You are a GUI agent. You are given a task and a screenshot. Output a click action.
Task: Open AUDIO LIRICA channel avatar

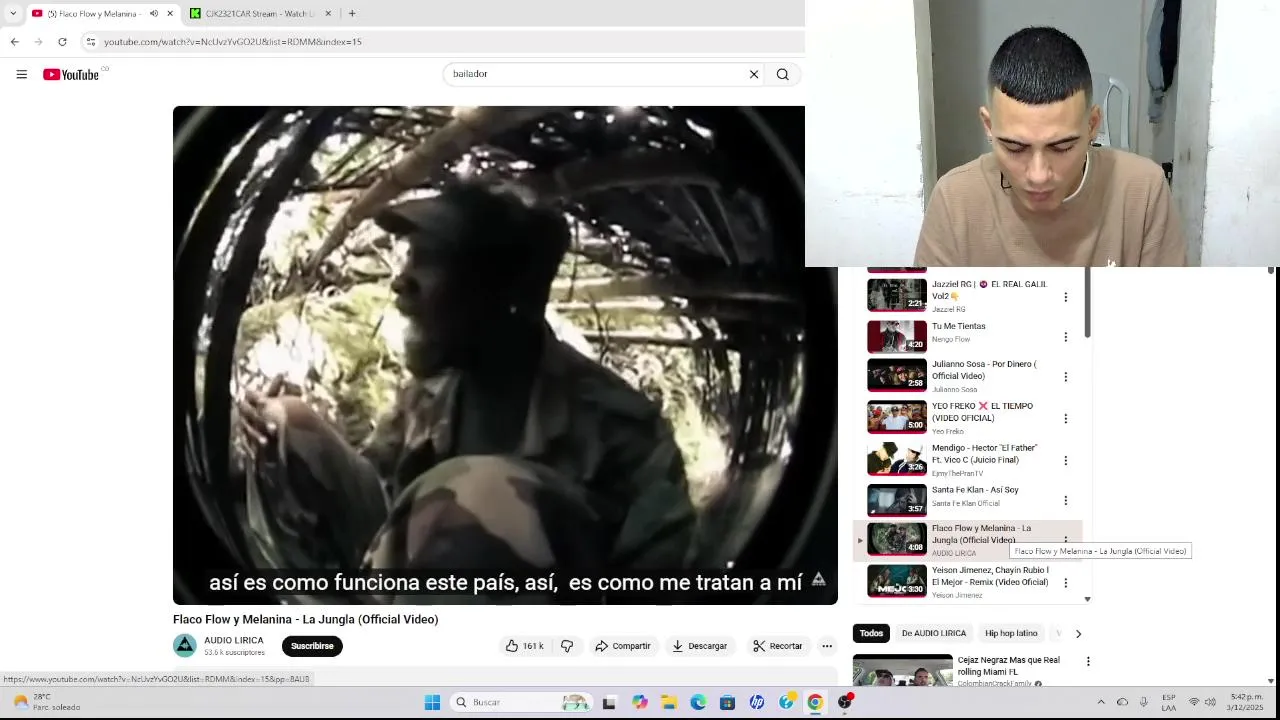tap(185, 646)
